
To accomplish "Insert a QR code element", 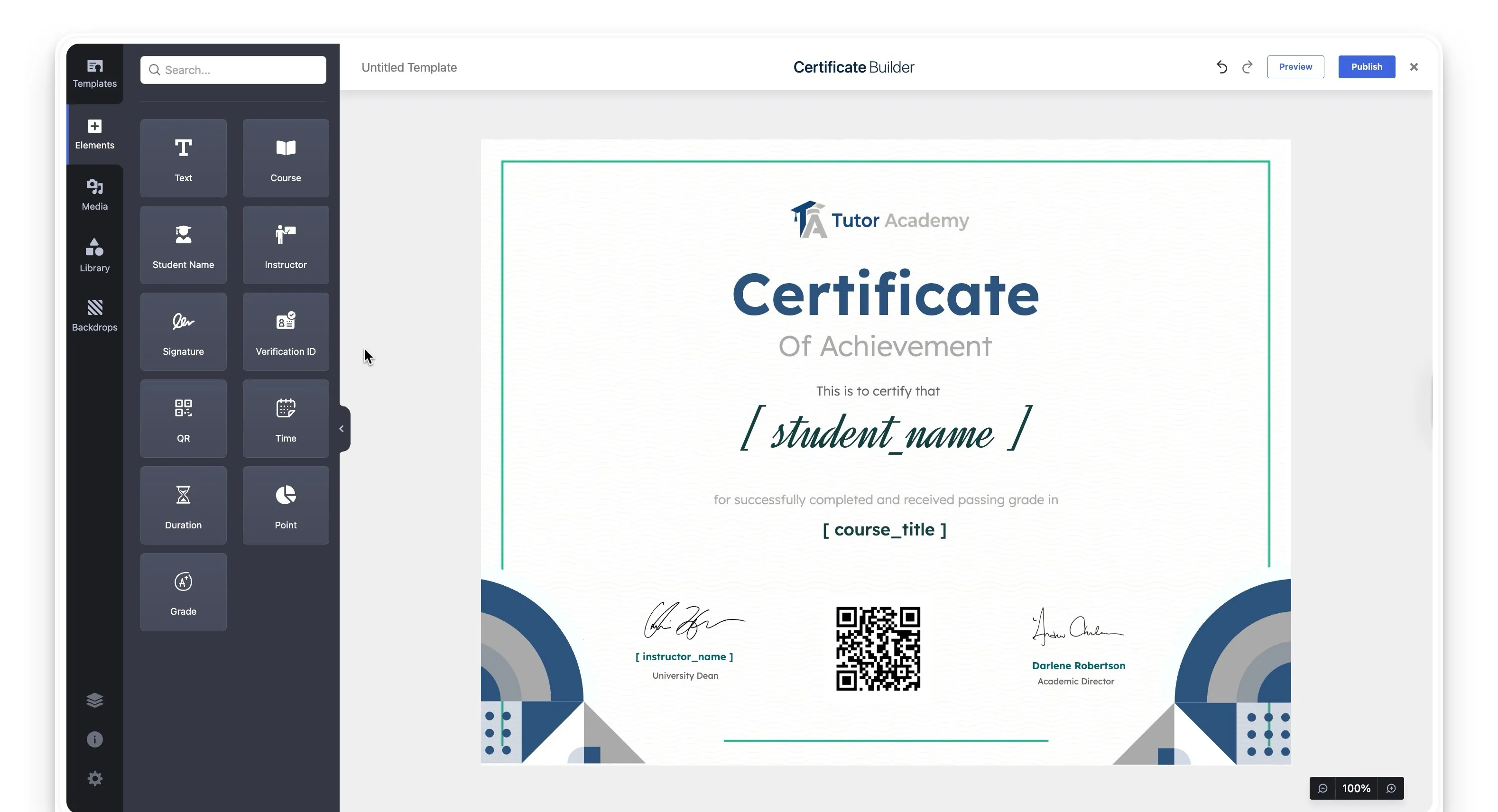I will (x=183, y=418).
